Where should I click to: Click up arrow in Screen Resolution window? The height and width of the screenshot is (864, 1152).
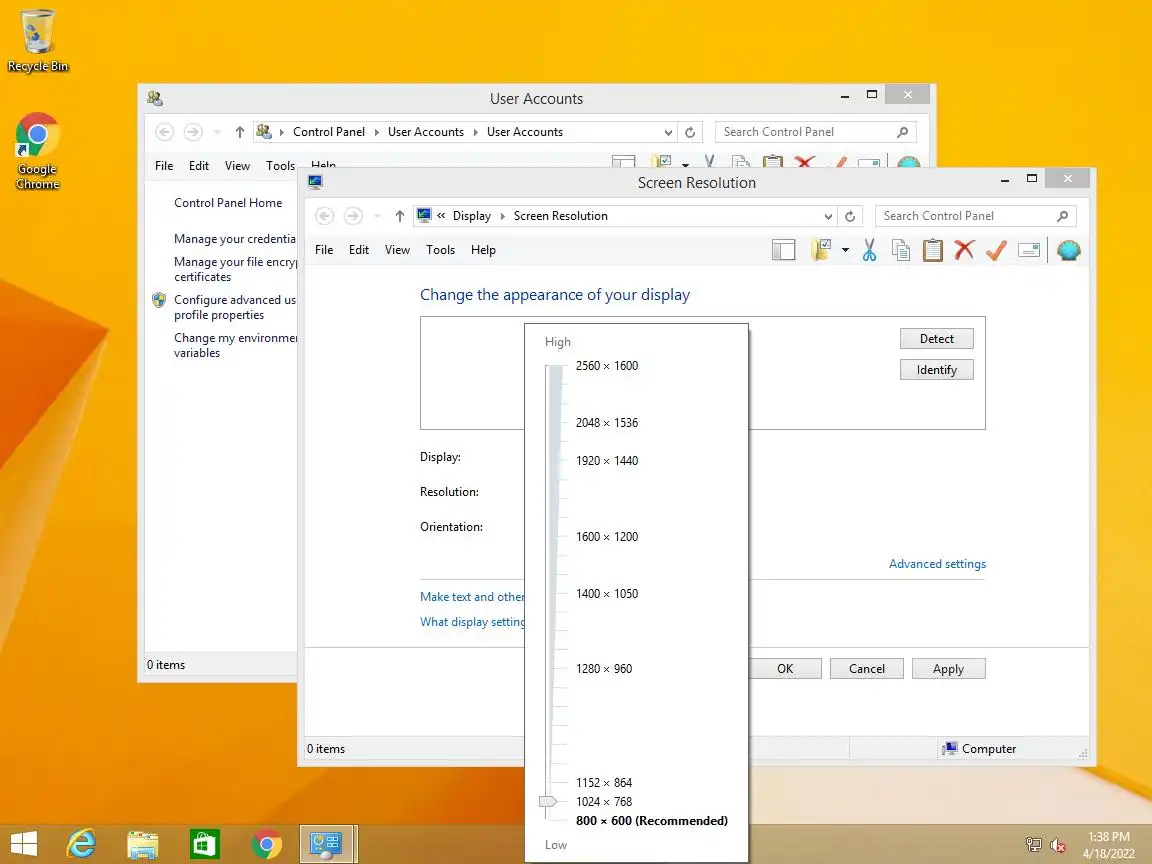tap(400, 216)
